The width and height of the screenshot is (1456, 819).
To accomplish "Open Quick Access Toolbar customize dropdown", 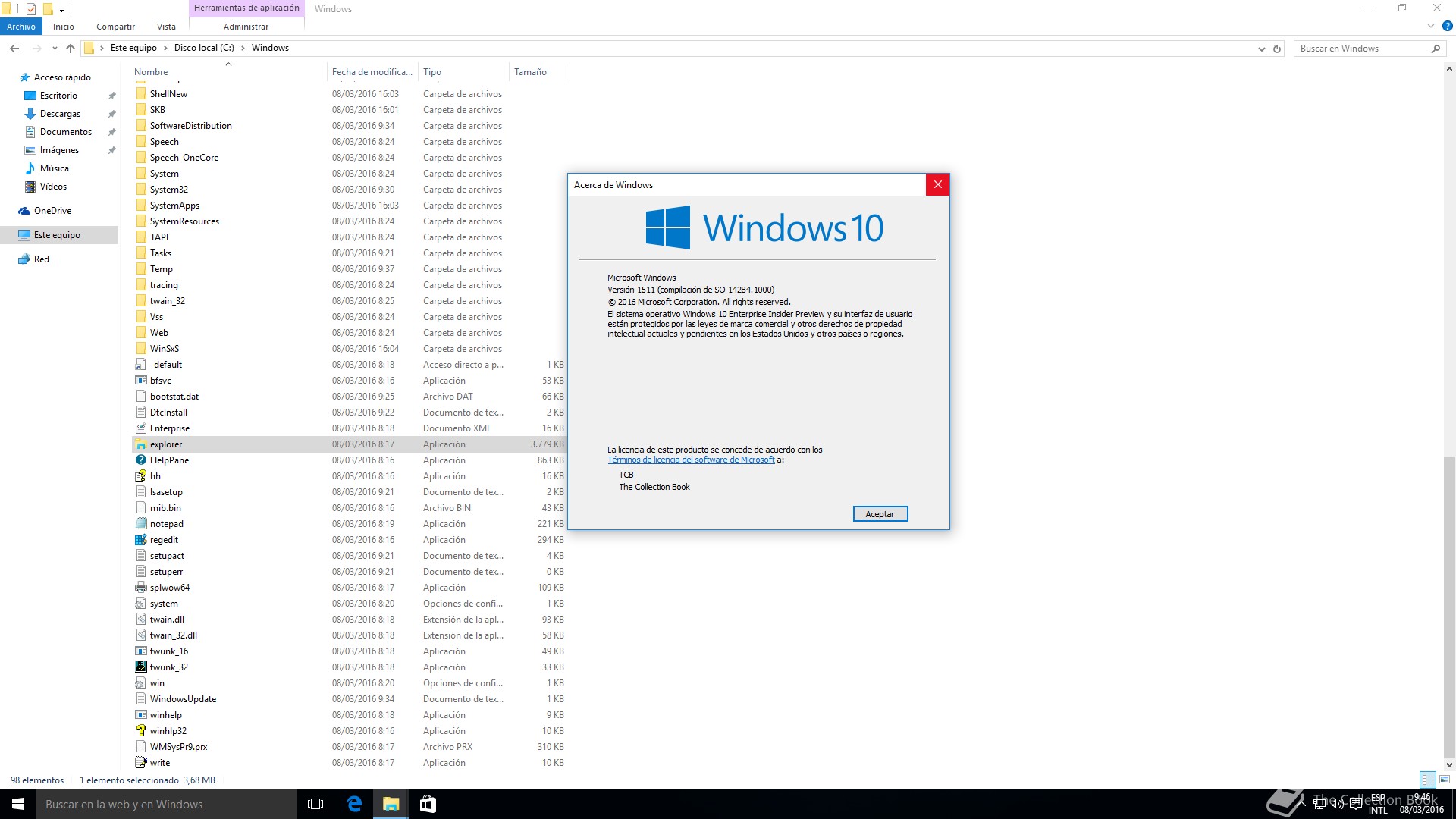I will point(61,9).
